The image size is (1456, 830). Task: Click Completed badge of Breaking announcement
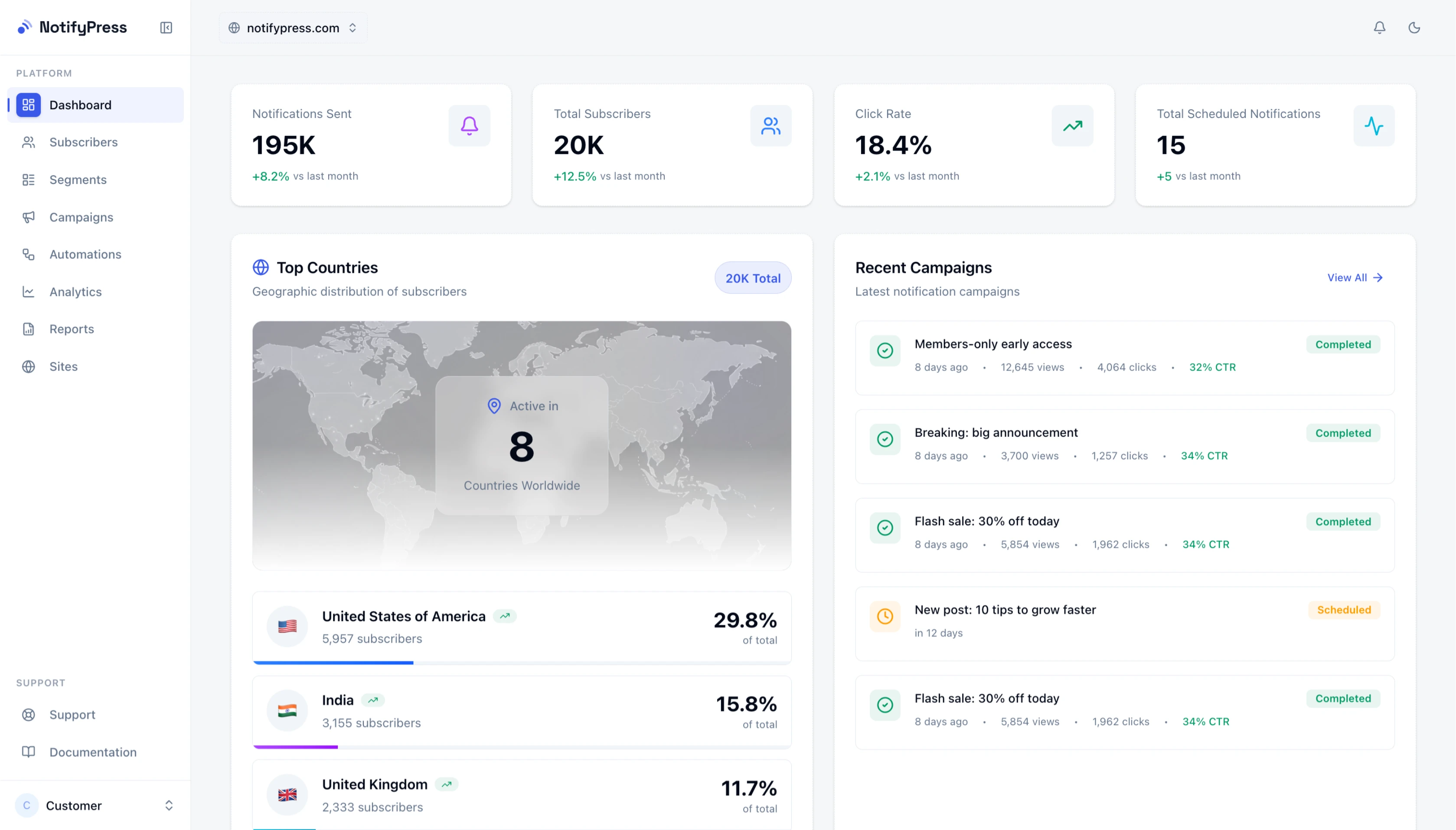(x=1342, y=433)
